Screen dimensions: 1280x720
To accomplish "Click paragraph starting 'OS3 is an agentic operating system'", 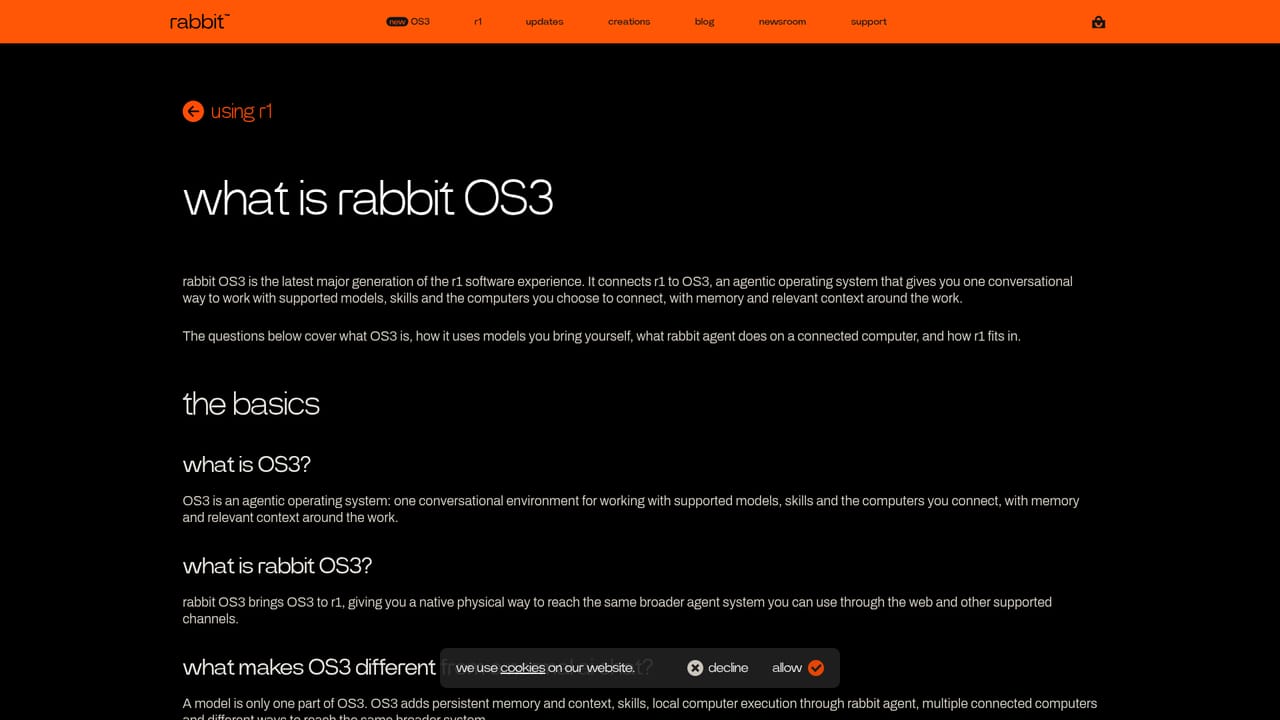I will click(631, 509).
